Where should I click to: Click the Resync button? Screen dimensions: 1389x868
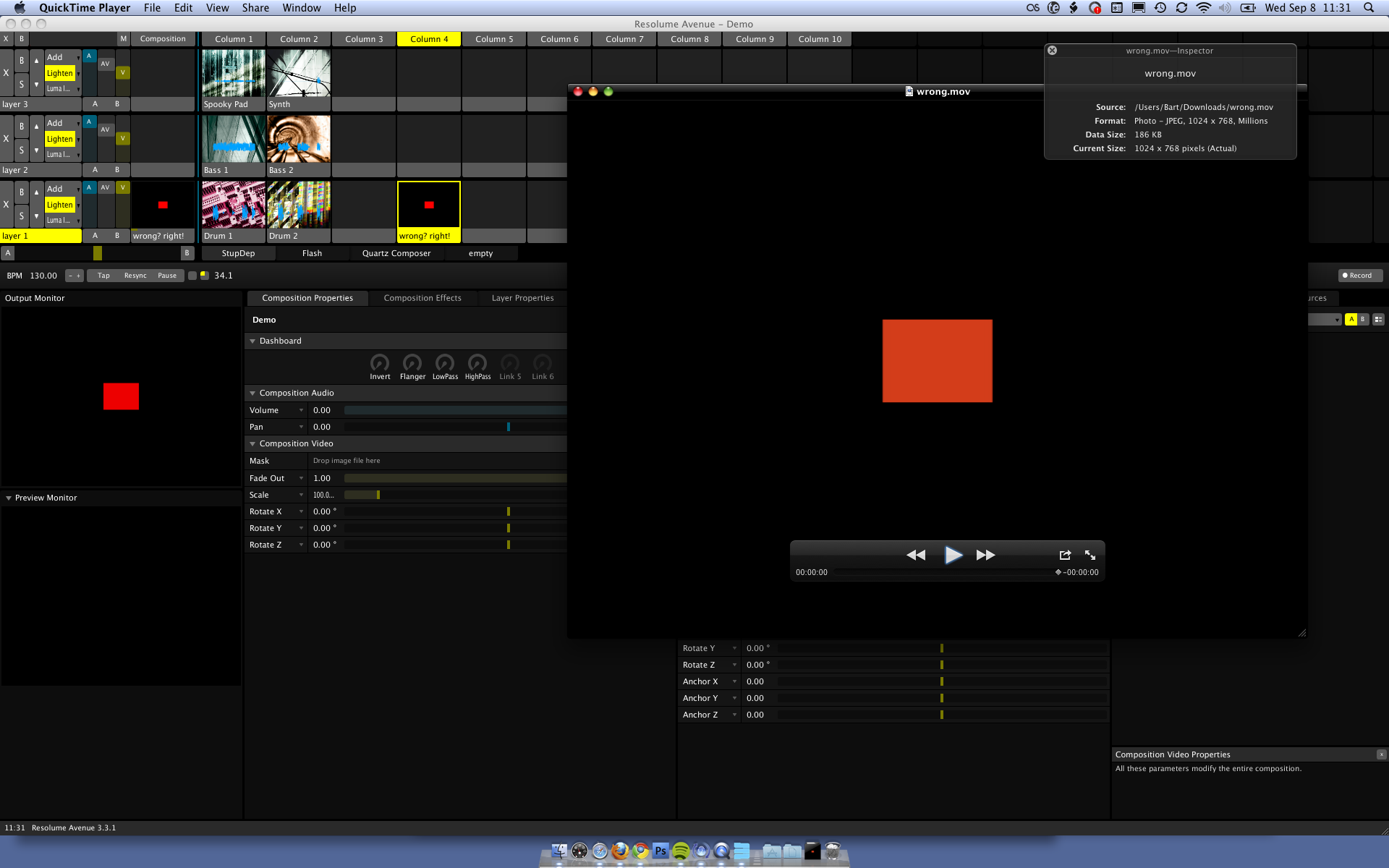pos(135,276)
